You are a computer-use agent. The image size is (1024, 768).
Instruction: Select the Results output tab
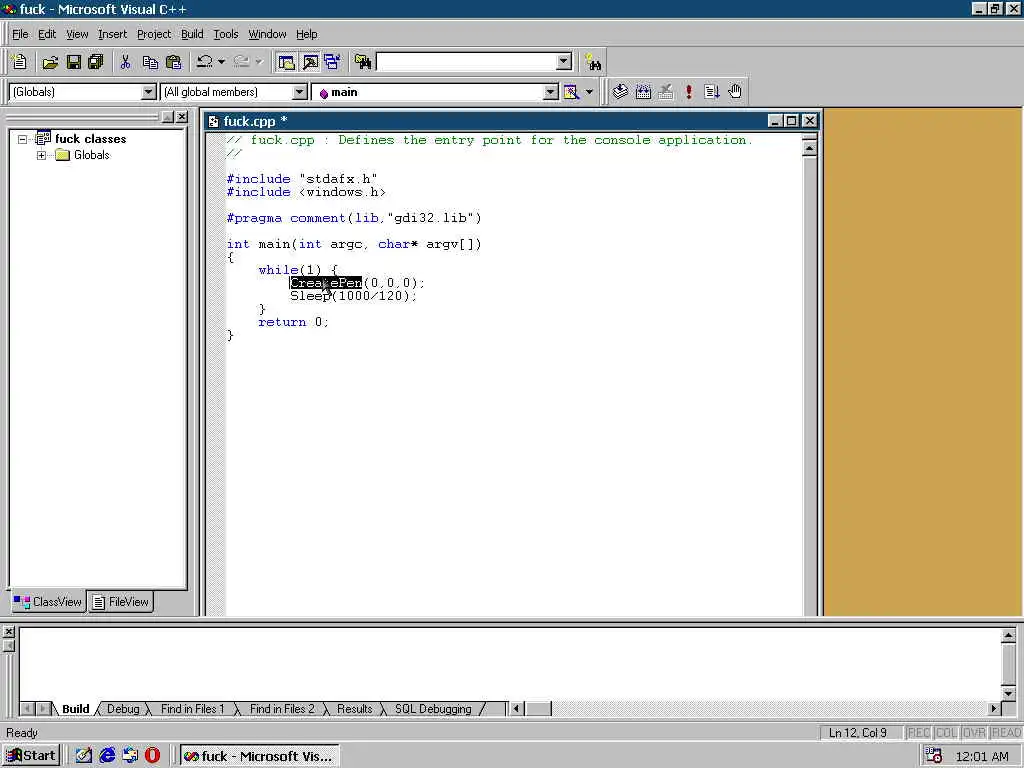click(x=355, y=709)
